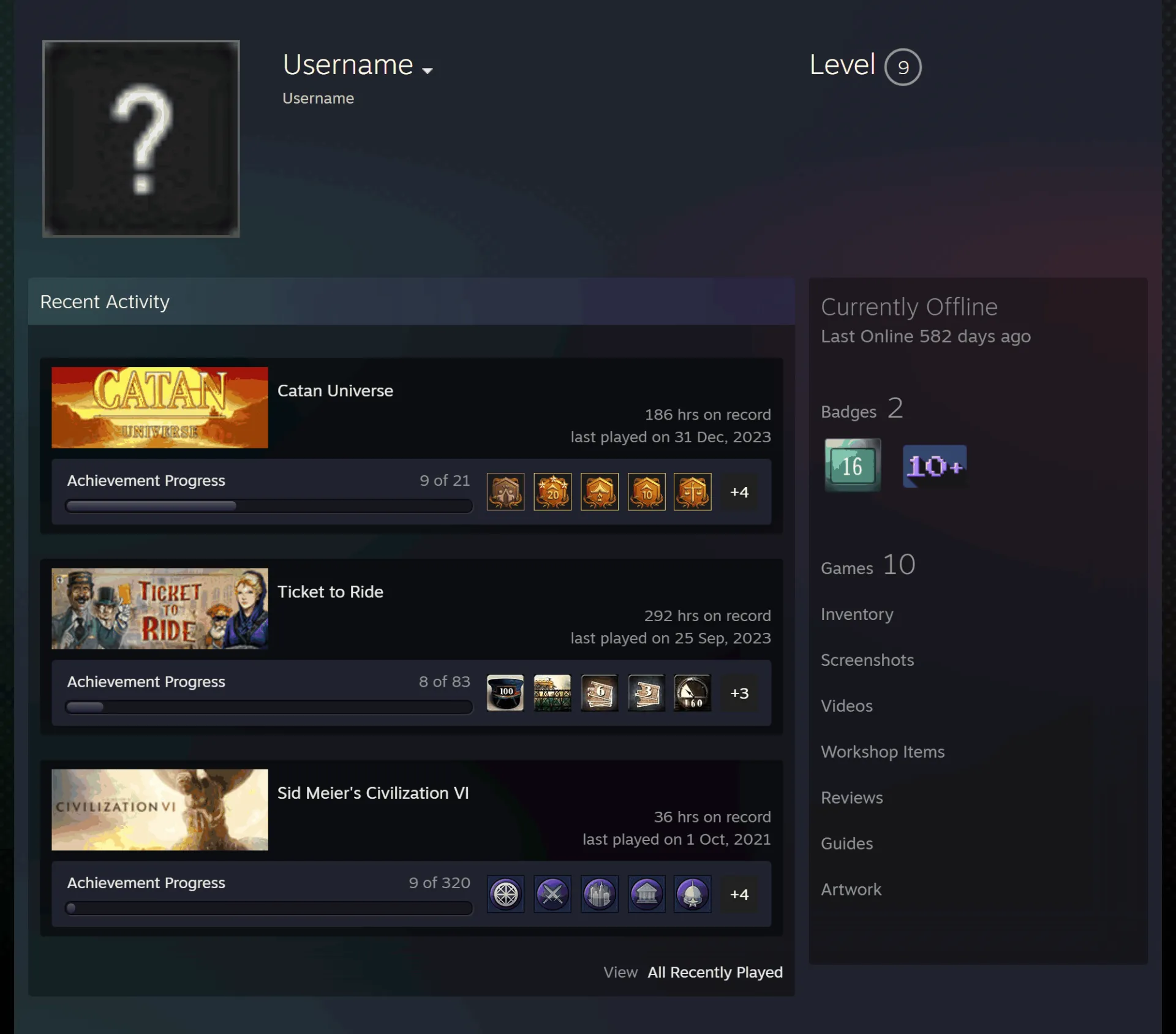Open the Screenshots section
The height and width of the screenshot is (1034, 1176).
[867, 660]
